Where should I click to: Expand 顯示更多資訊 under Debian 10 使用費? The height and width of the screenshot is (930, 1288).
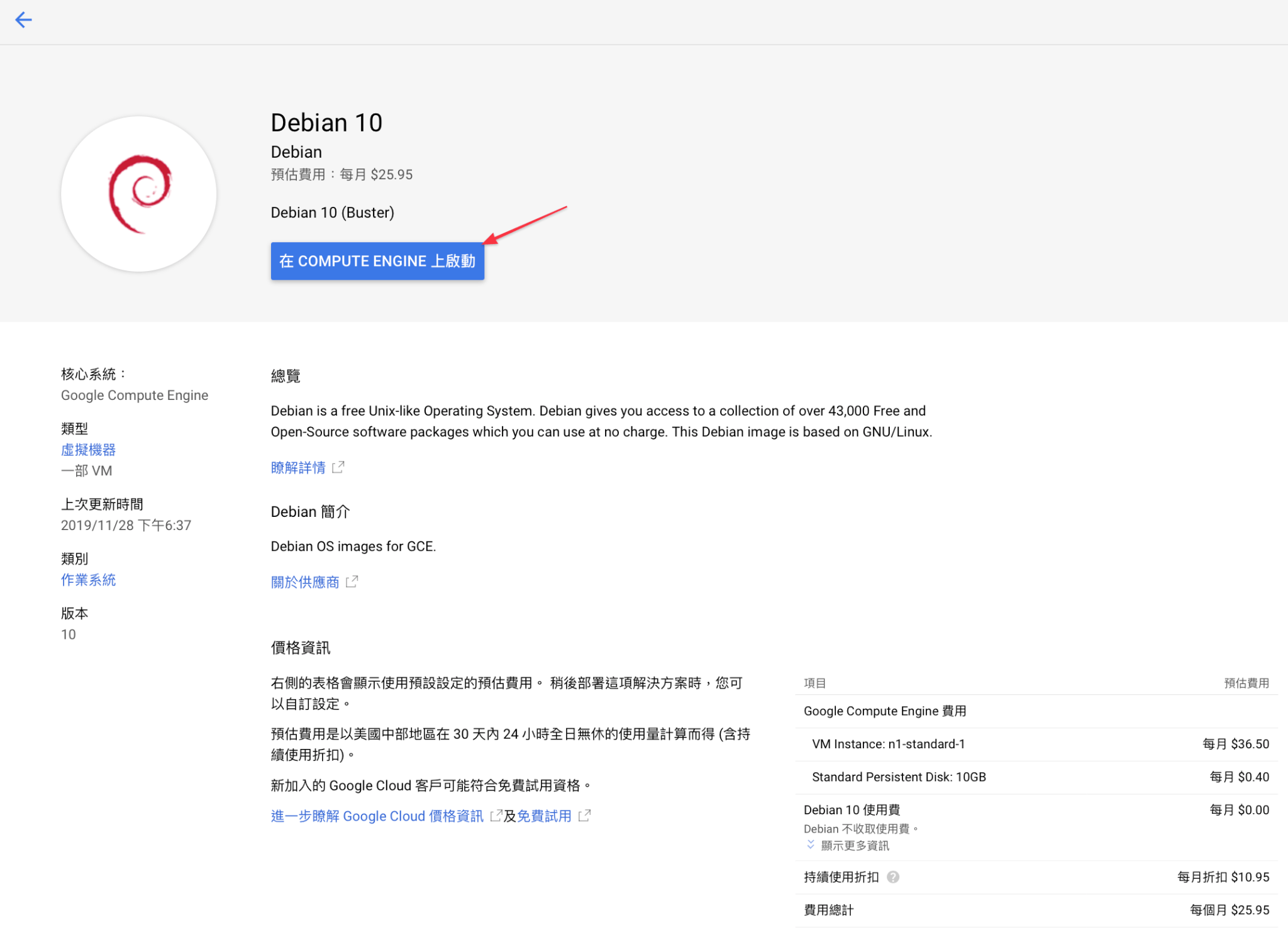tap(848, 845)
